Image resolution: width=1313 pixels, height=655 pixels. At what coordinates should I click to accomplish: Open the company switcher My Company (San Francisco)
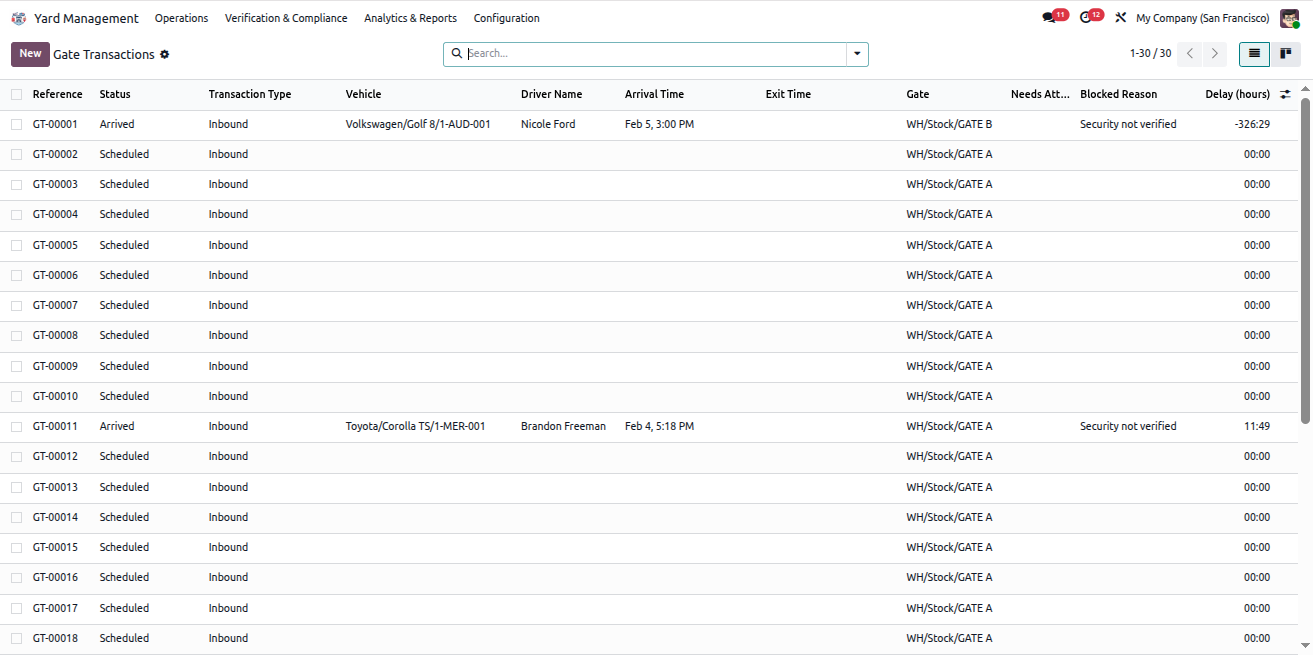(x=1203, y=18)
